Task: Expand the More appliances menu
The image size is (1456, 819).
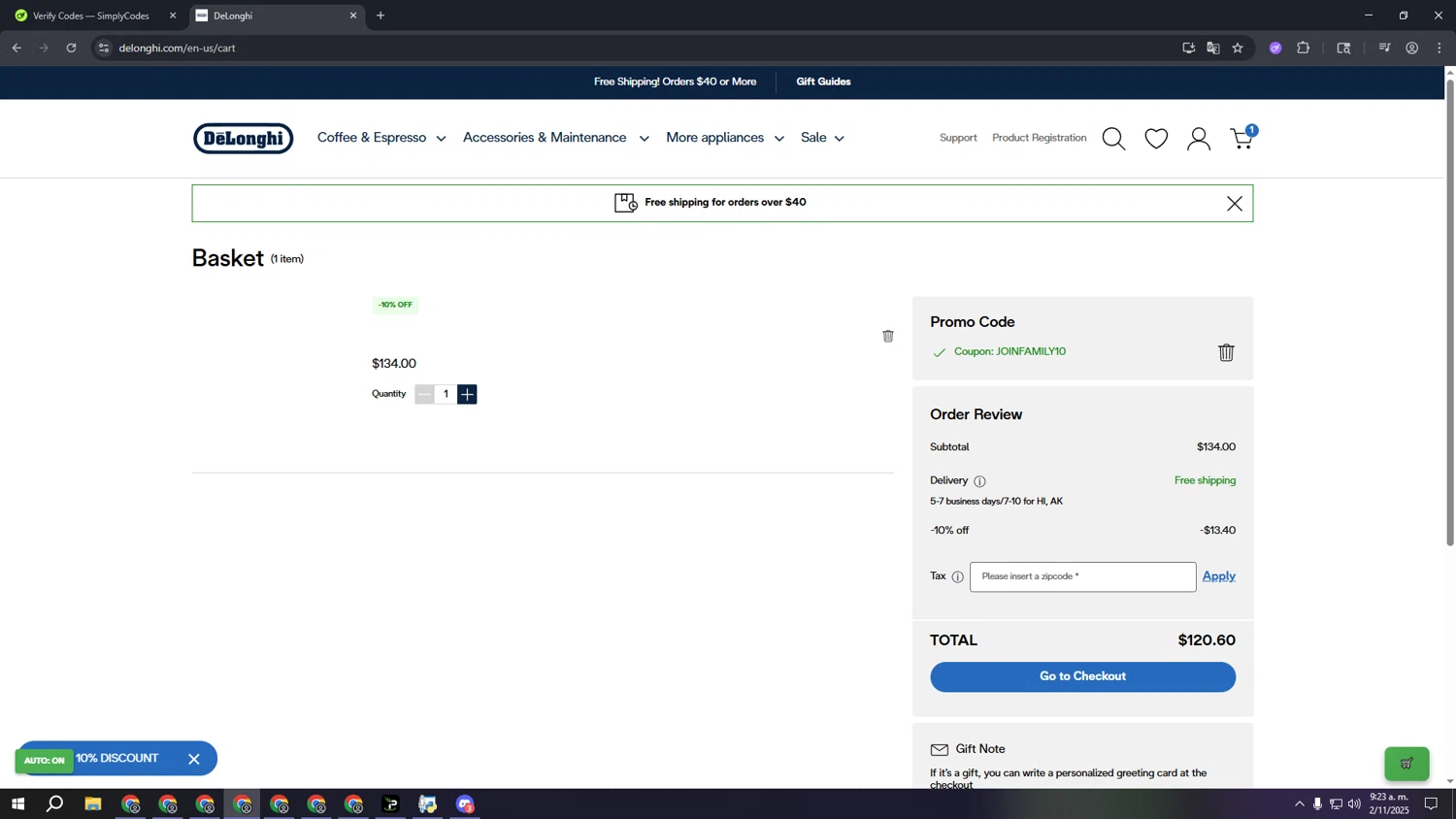Action: tap(725, 138)
